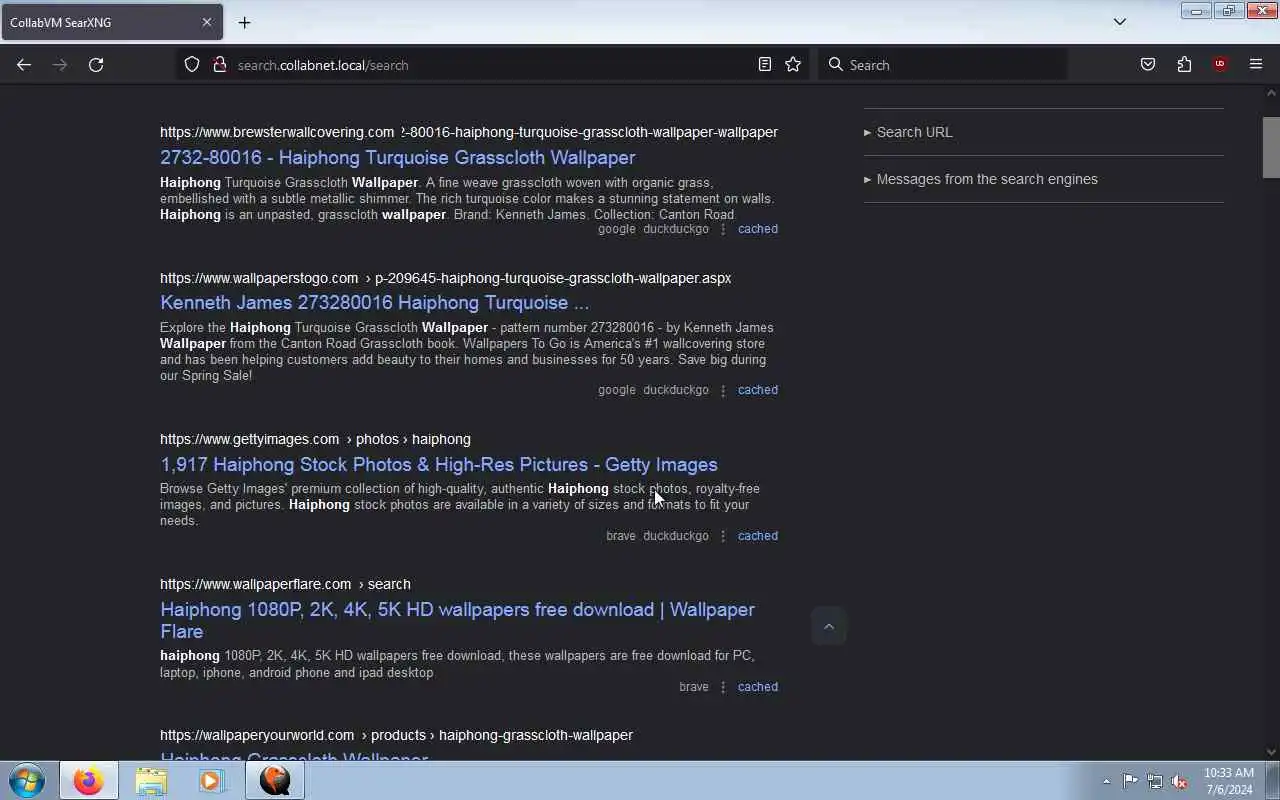Image resolution: width=1280 pixels, height=800 pixels.
Task: Show hidden system tray icons
Action: point(1106,781)
